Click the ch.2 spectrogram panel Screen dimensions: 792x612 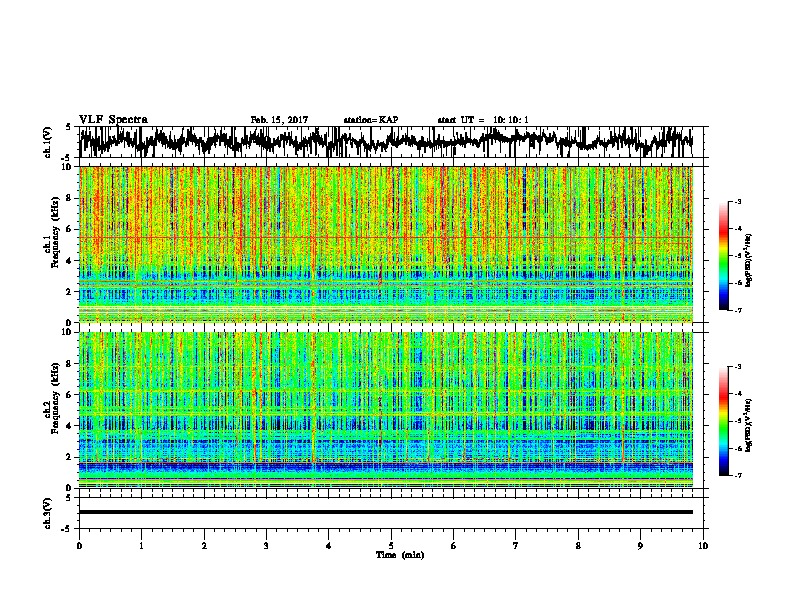(386, 410)
